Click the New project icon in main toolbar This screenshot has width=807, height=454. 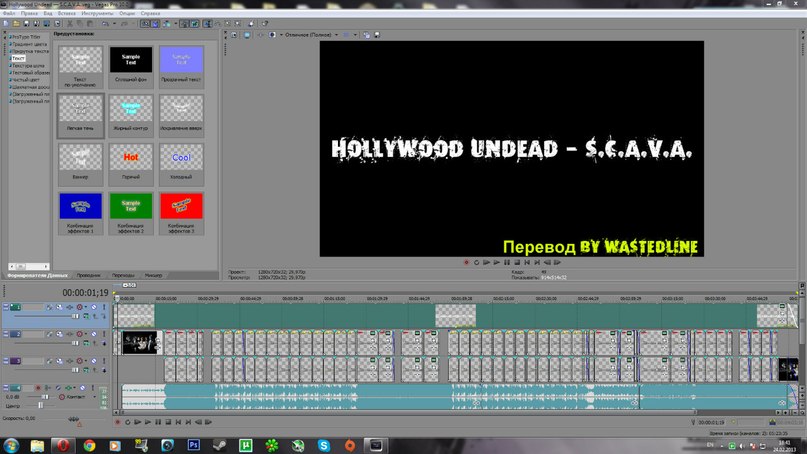tap(6, 24)
